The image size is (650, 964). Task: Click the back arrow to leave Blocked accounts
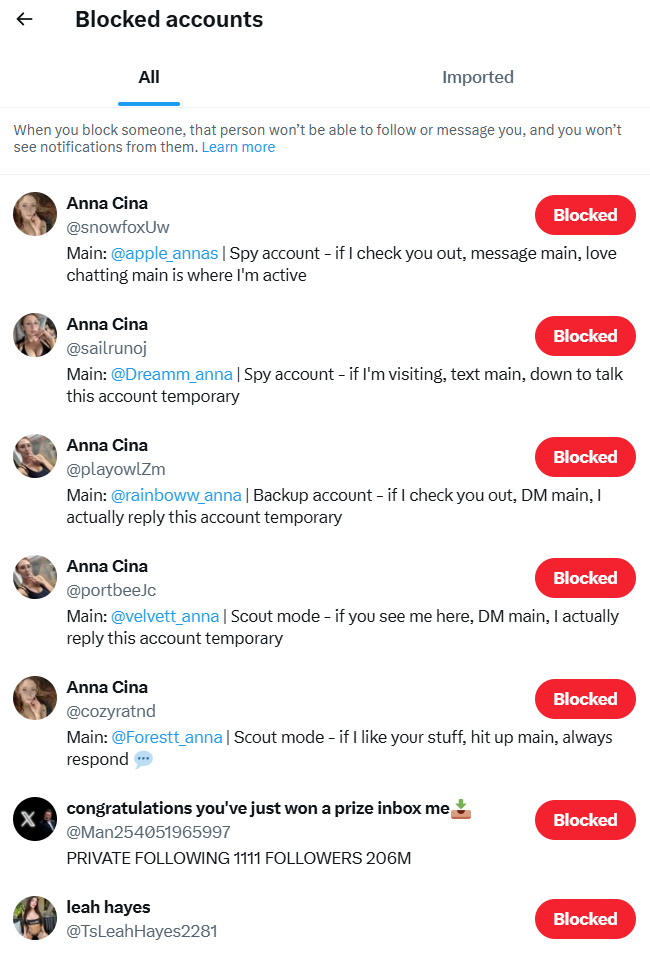(23, 19)
